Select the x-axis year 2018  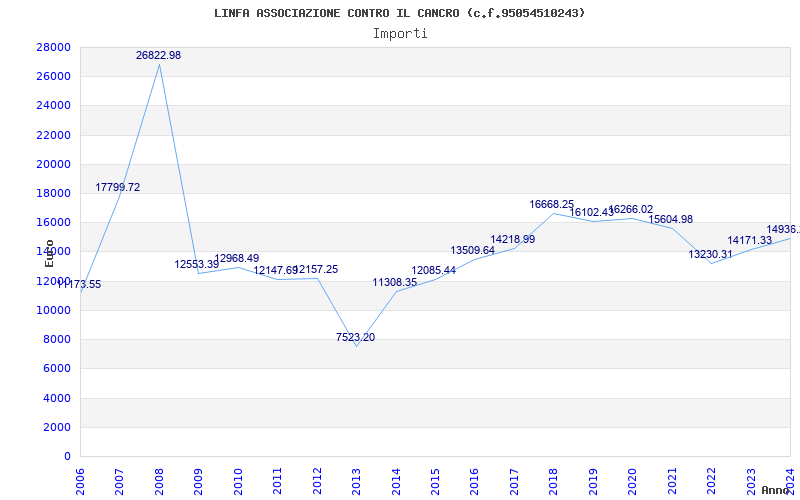(x=554, y=482)
